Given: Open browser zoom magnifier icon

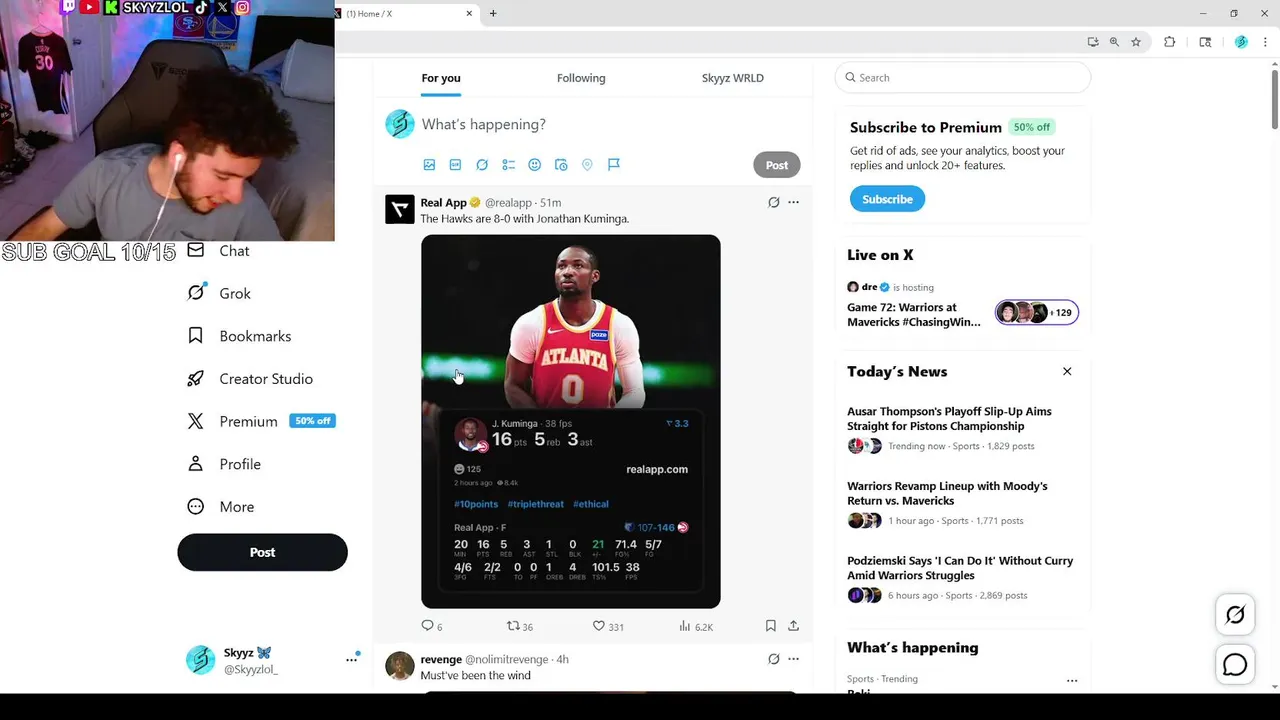Looking at the screenshot, I should pyautogui.click(x=1114, y=42).
